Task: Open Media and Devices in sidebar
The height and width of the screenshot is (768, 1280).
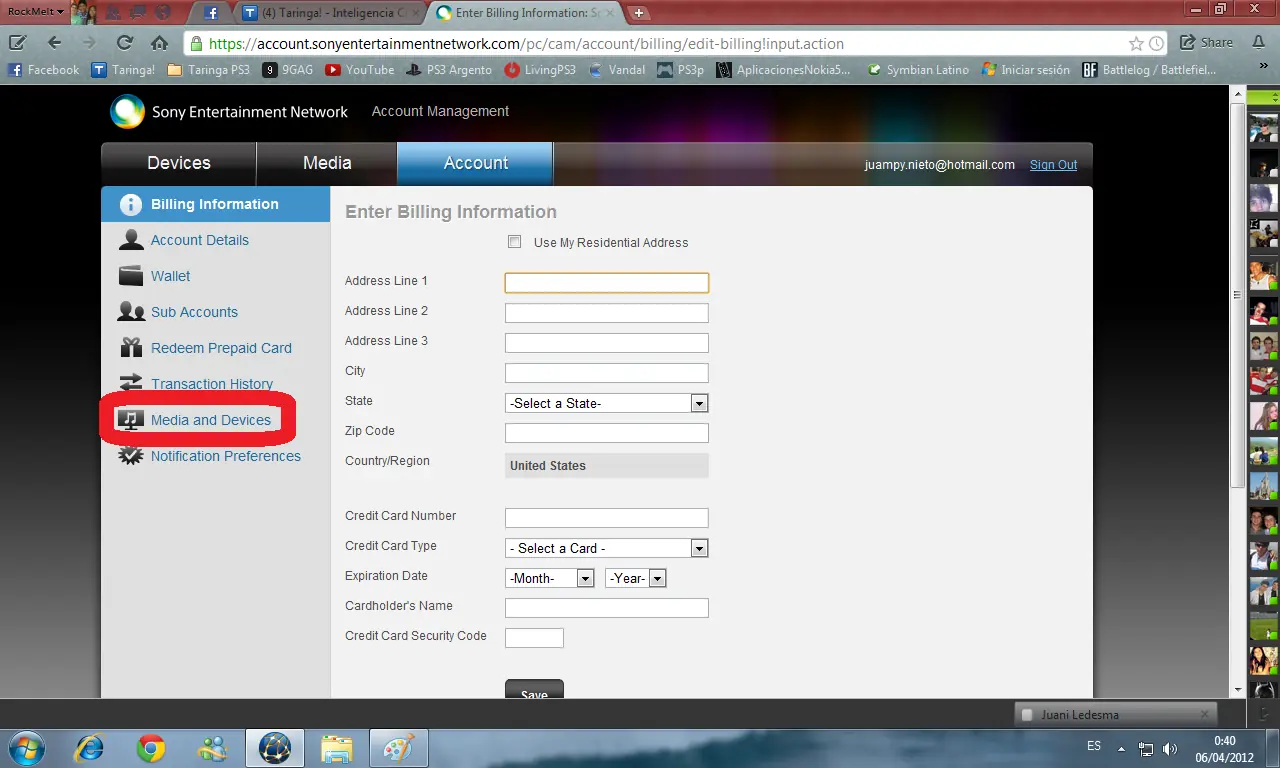Action: coord(210,420)
